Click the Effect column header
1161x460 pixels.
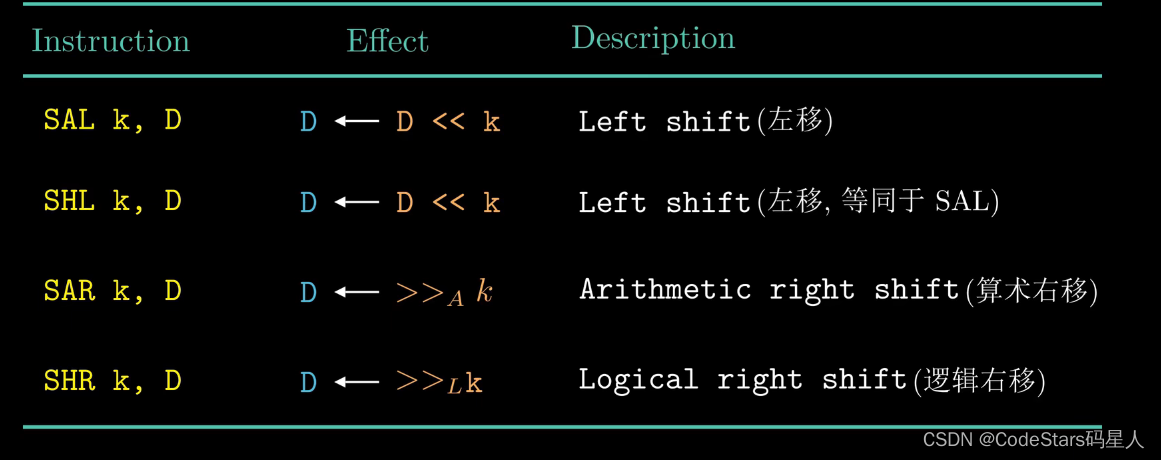387,41
